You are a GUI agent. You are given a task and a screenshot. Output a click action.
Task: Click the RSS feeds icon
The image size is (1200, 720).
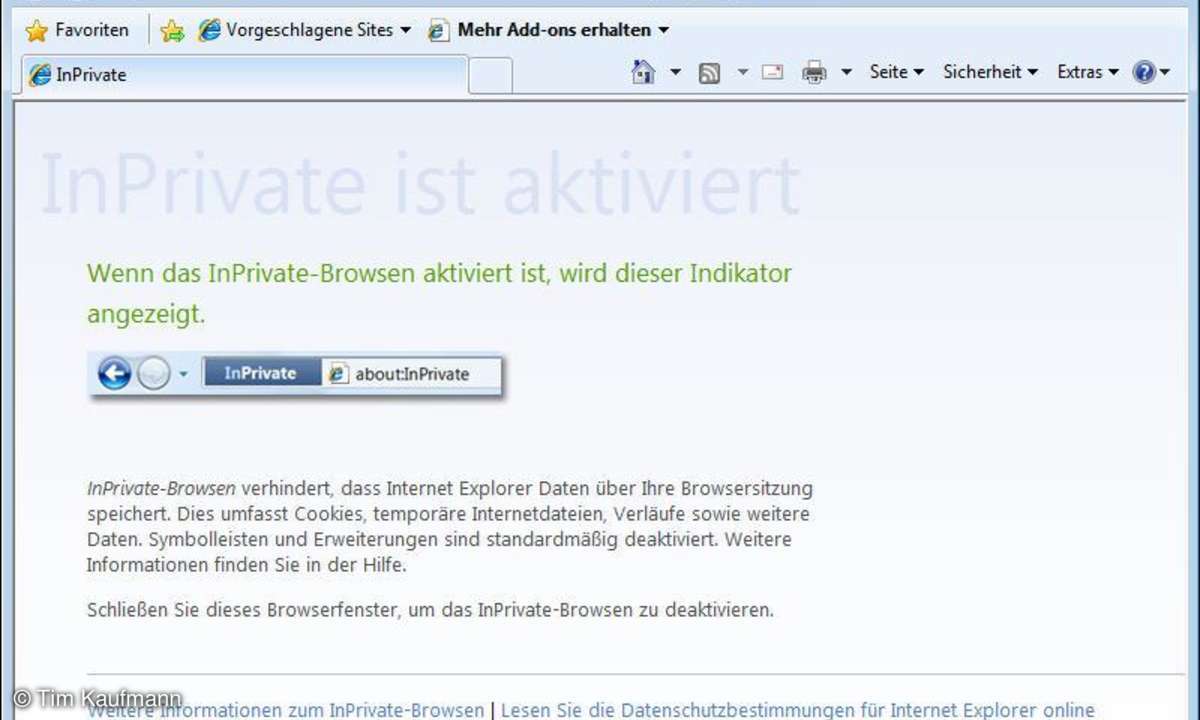(709, 72)
